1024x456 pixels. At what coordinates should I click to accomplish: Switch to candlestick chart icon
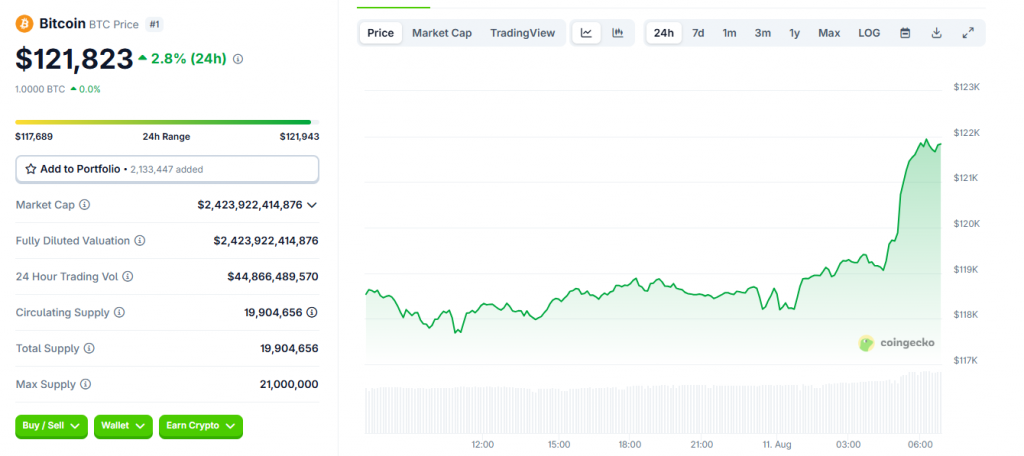coord(617,33)
